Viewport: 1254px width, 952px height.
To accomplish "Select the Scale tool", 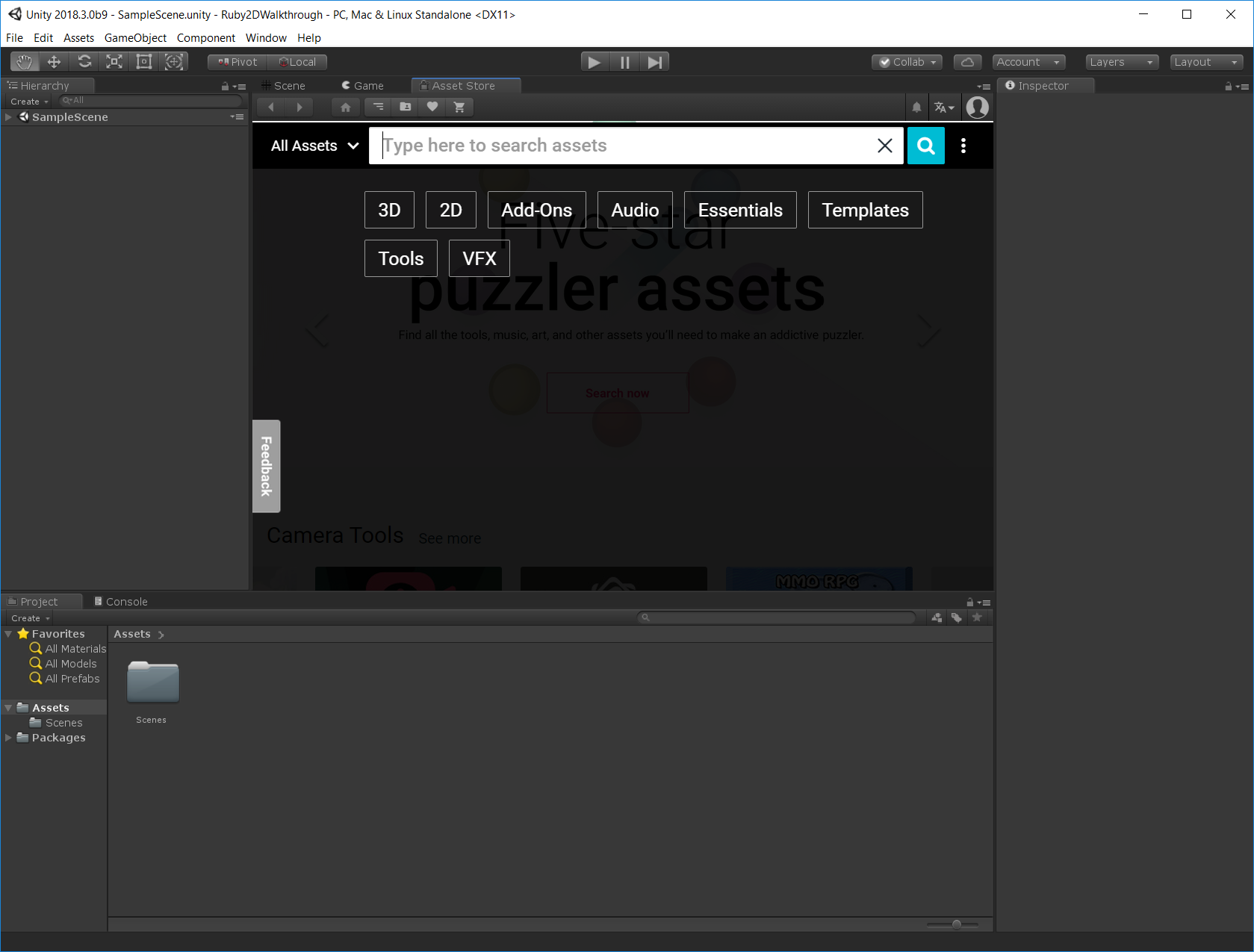I will [x=114, y=62].
